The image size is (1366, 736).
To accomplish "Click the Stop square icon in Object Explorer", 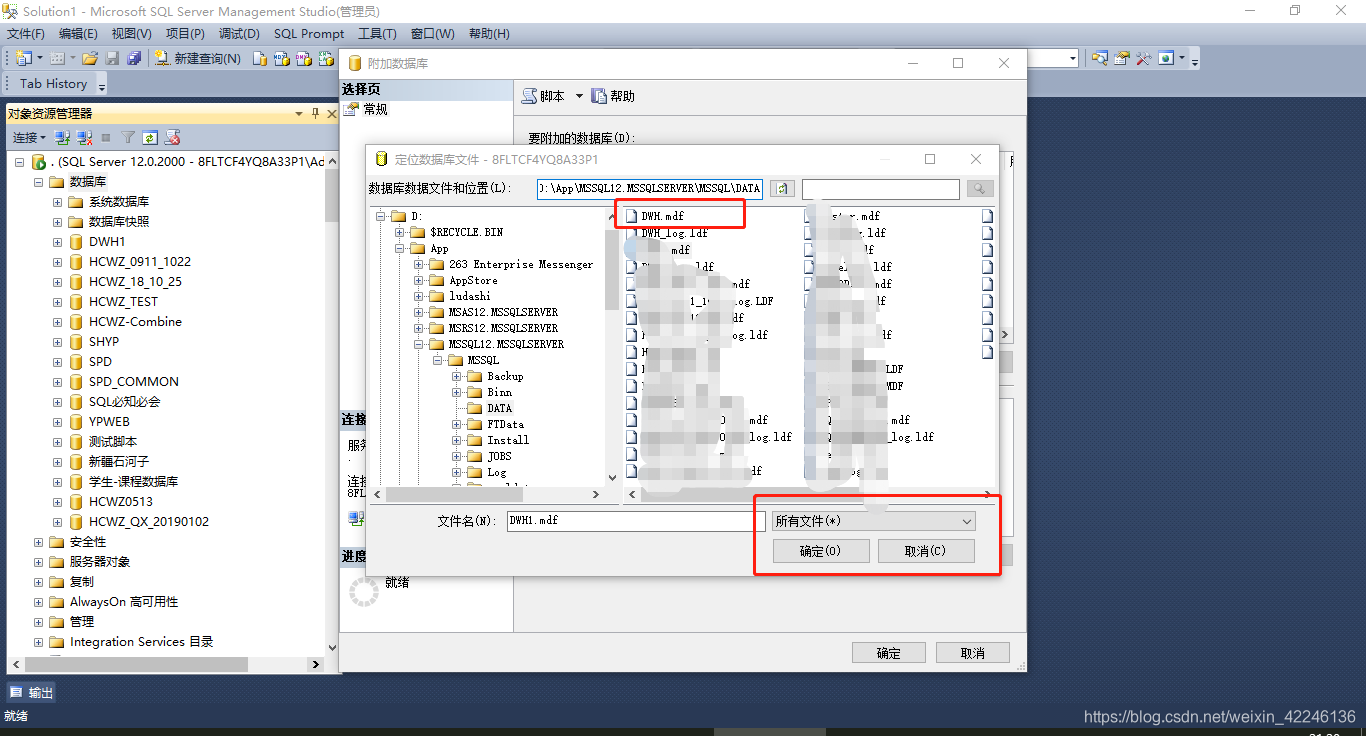I will (106, 137).
